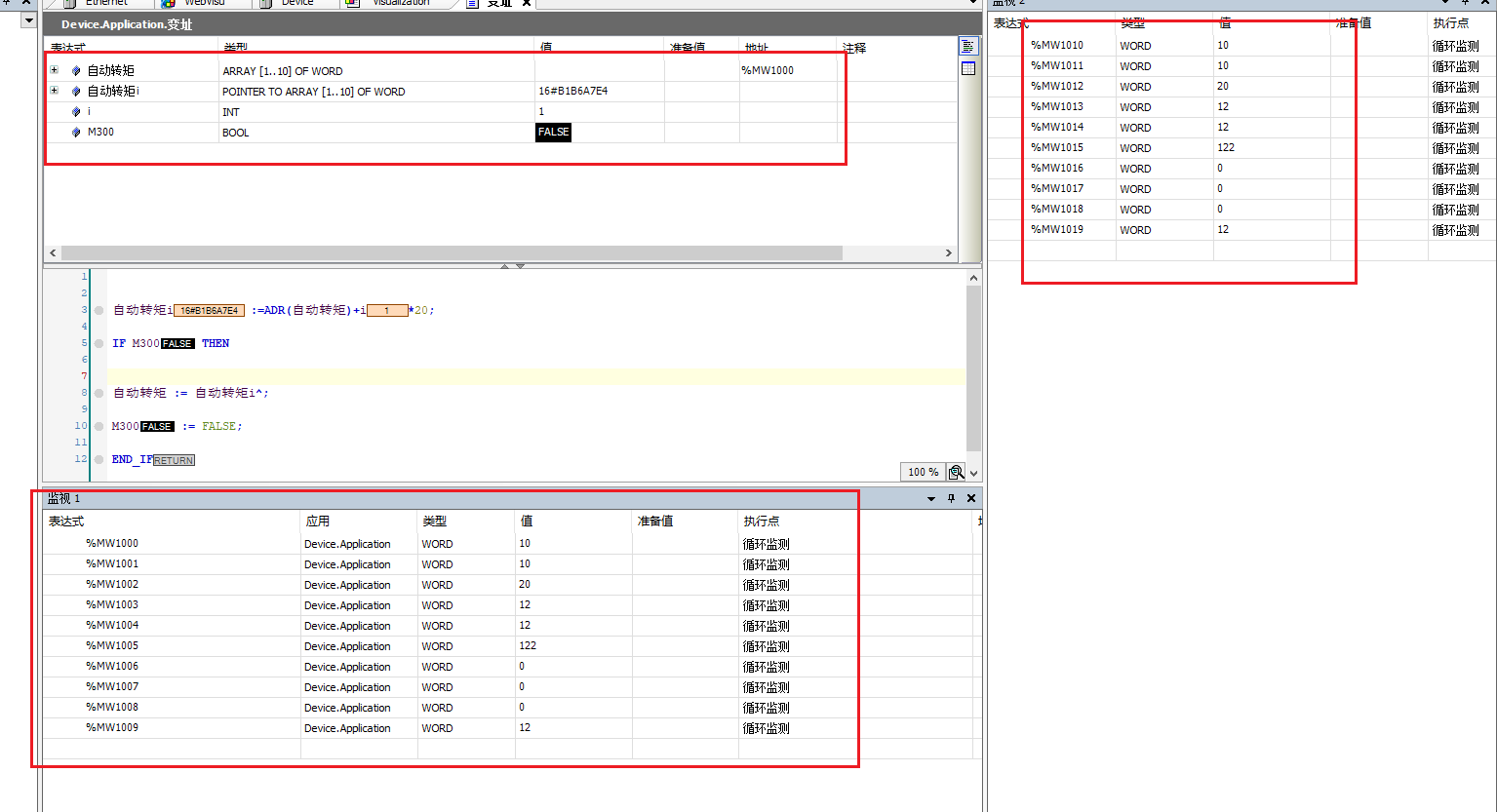
Task: Switch declaration editor to tabular view
Action: click(x=967, y=68)
